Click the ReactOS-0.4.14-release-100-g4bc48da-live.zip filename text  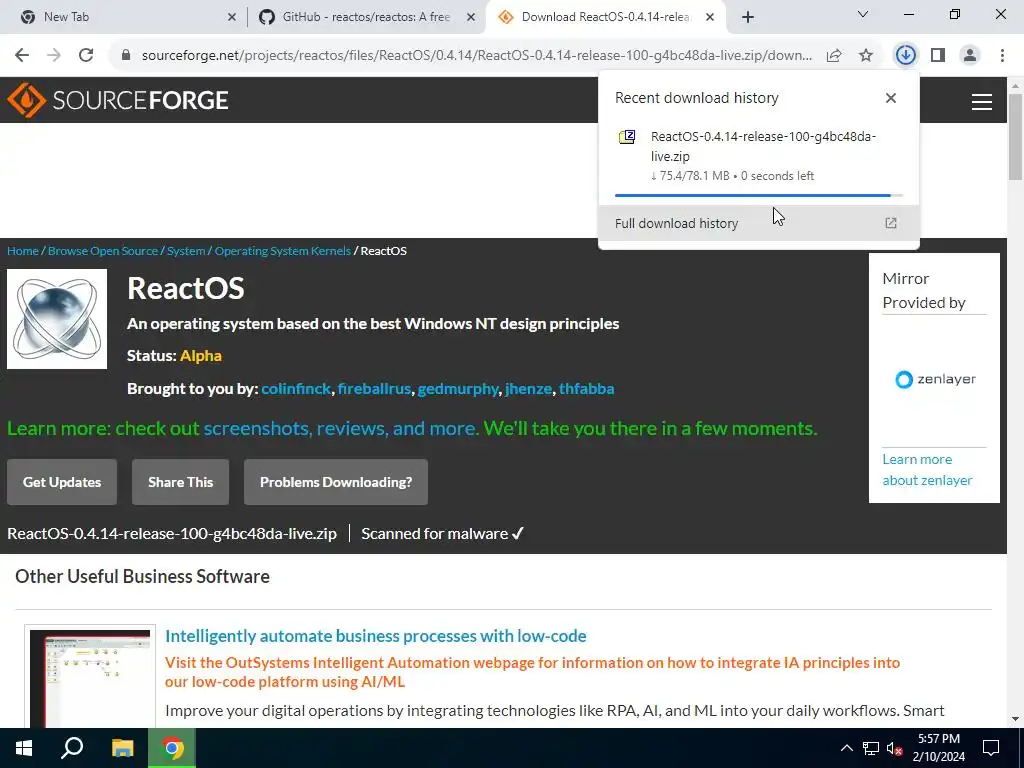pyautogui.click(x=172, y=534)
